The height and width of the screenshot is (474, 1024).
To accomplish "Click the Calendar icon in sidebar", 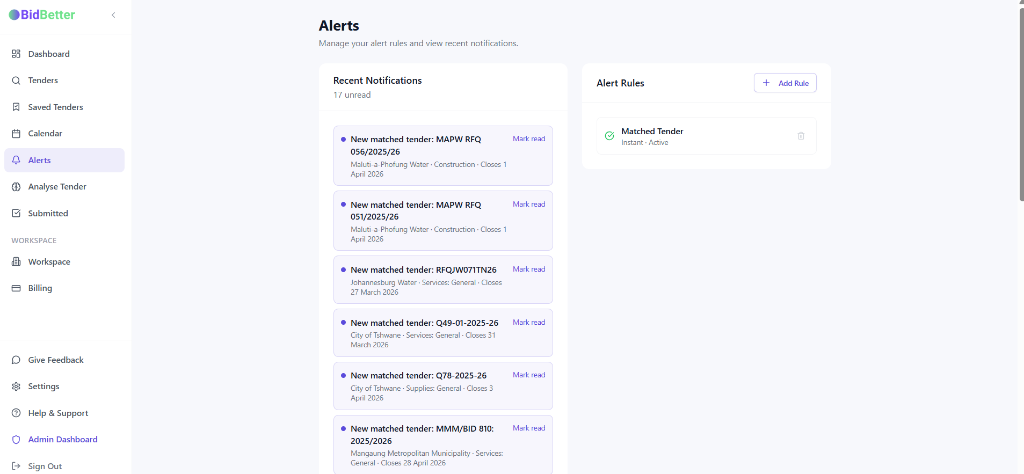I will [x=16, y=133].
